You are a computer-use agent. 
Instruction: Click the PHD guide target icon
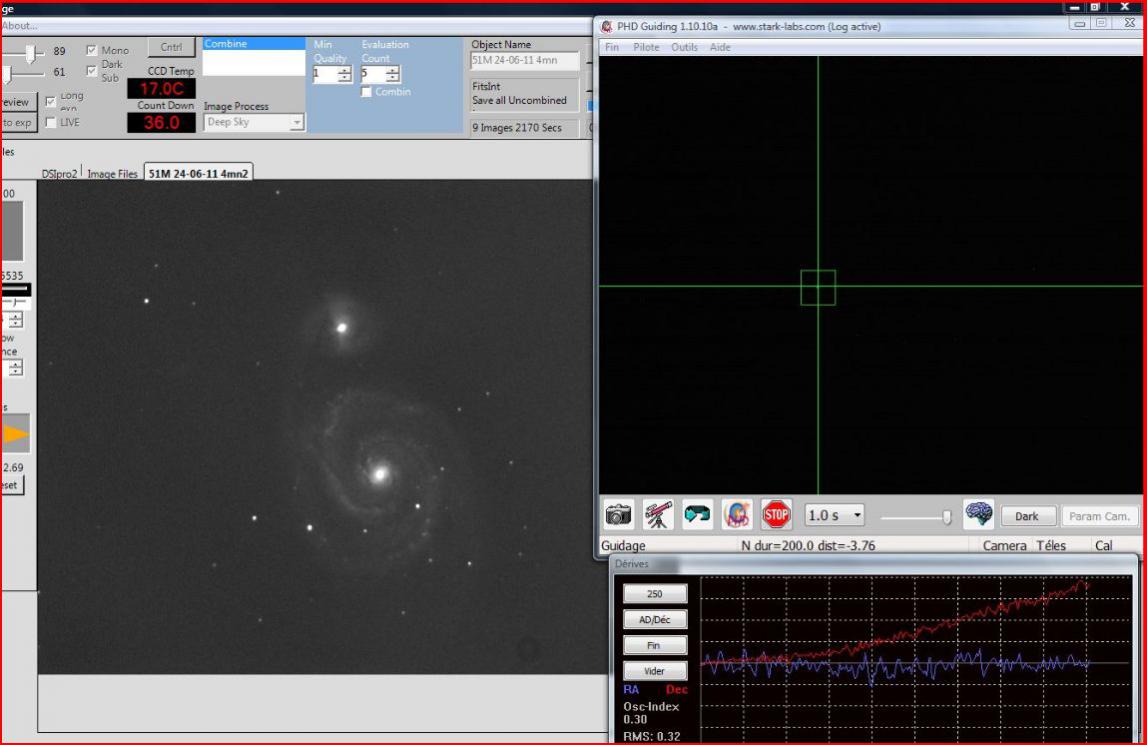[x=737, y=515]
